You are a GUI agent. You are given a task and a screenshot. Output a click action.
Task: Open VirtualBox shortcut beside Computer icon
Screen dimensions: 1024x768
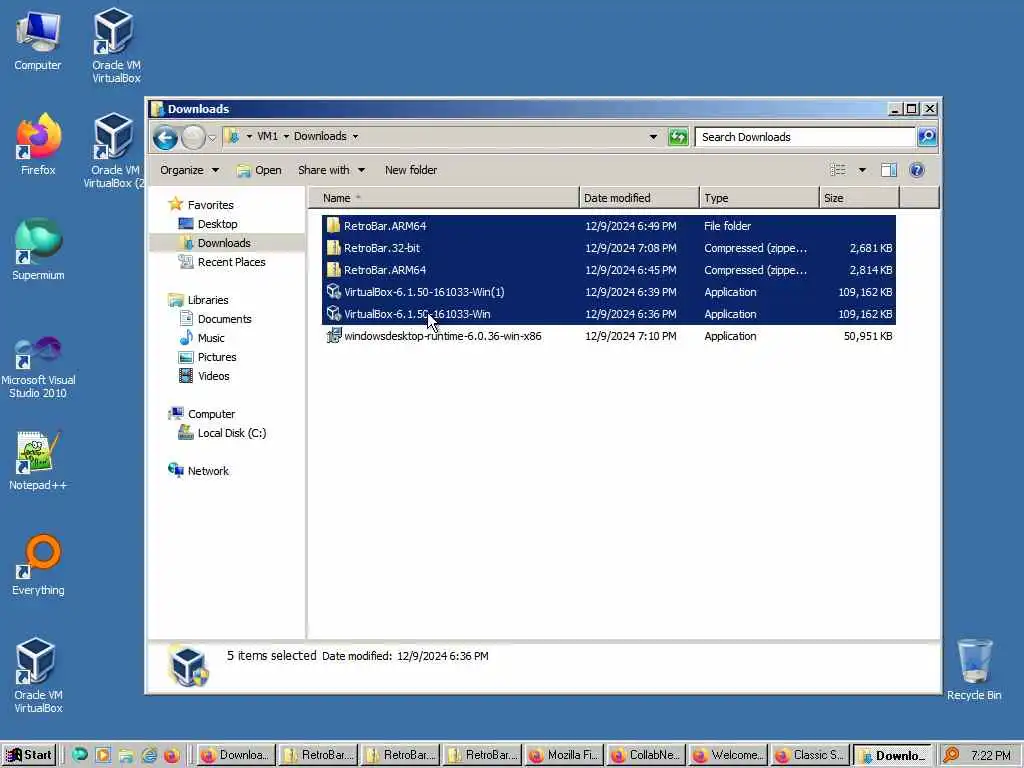(116, 45)
